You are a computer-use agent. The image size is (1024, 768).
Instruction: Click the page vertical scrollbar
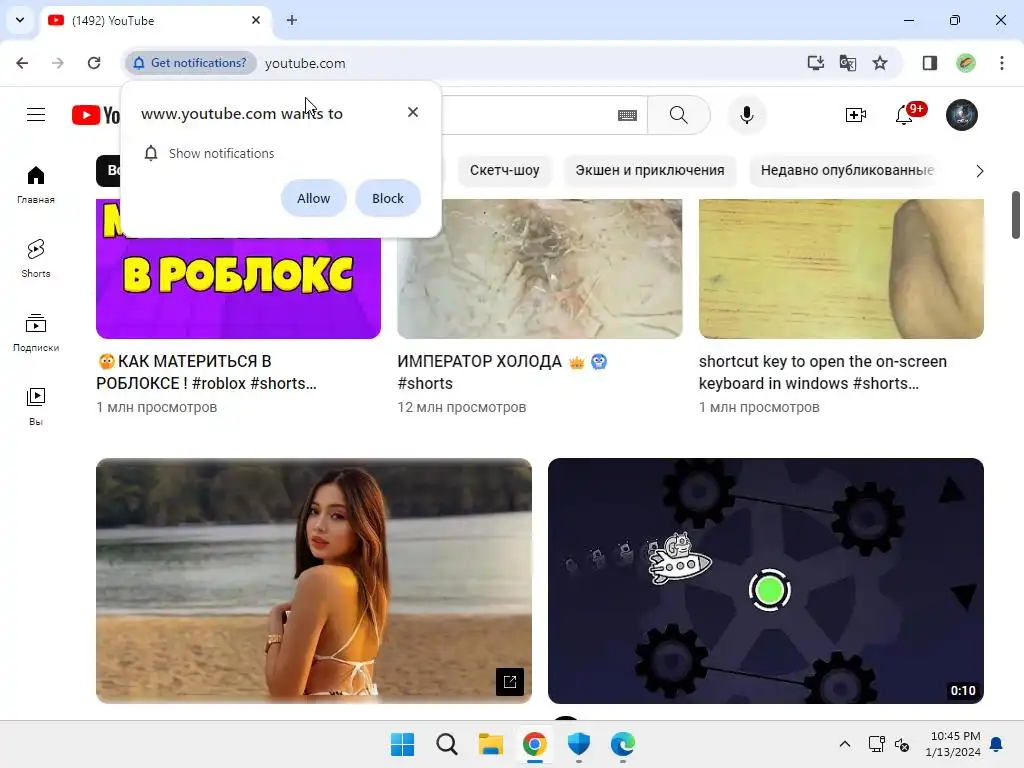[x=1016, y=216]
